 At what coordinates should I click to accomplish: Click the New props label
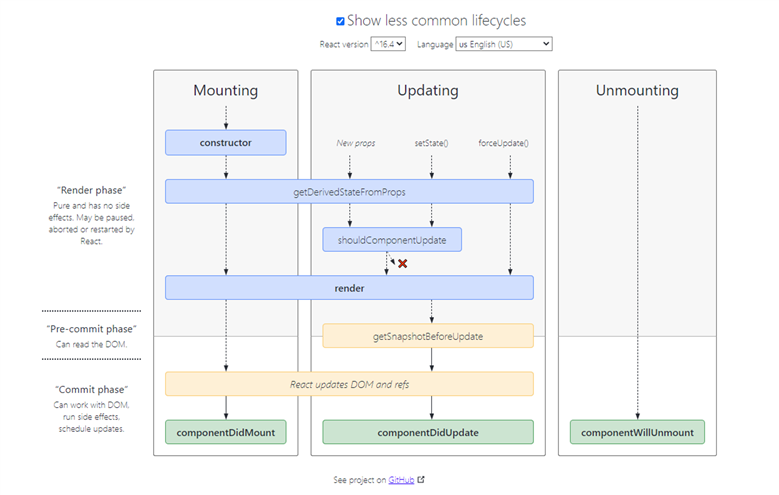click(356, 143)
